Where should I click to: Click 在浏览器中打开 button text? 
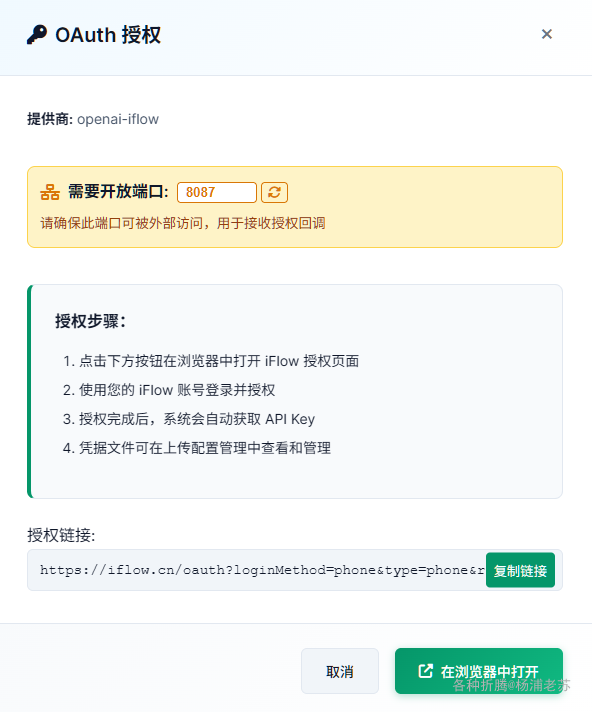pos(489,671)
